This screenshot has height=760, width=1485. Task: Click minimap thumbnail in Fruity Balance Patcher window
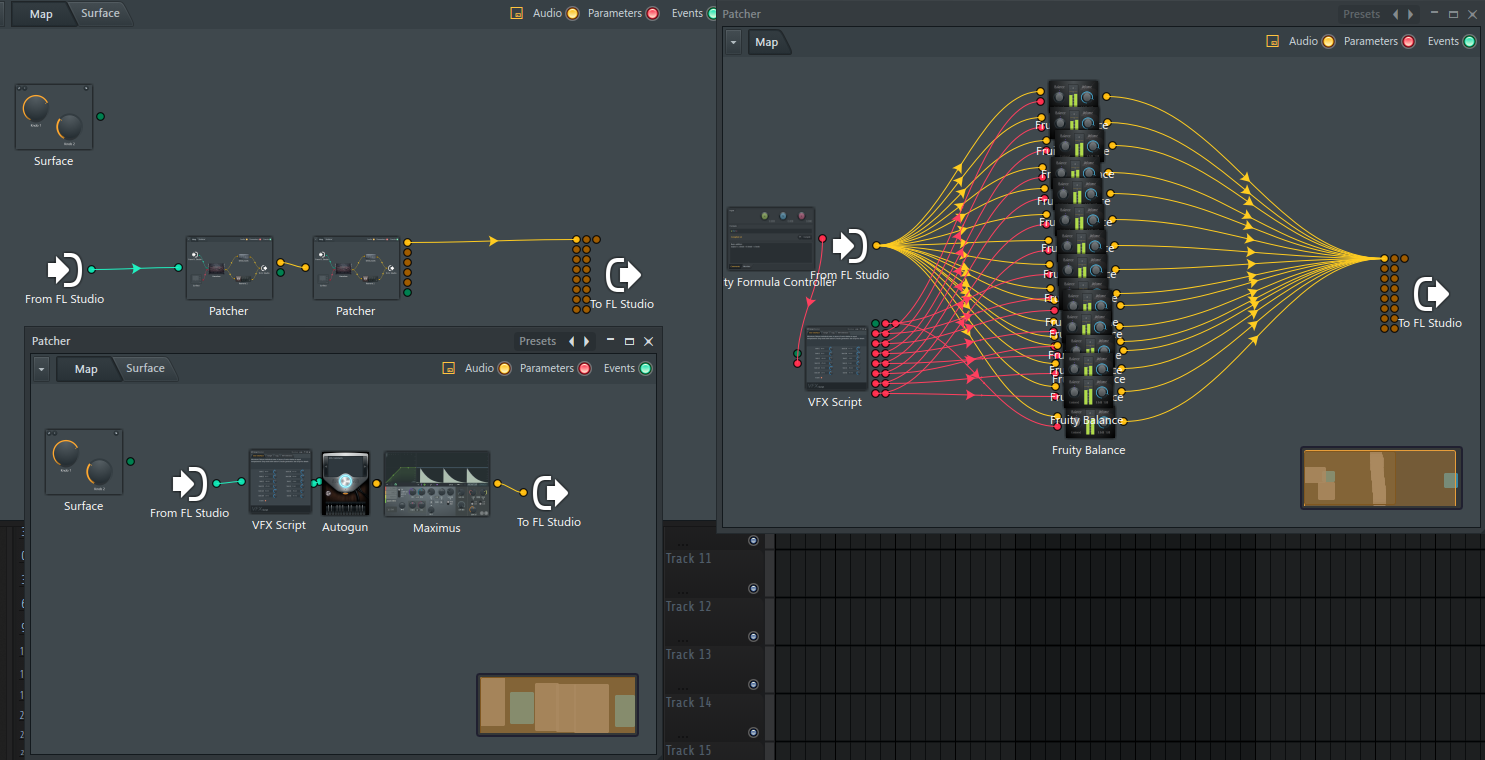point(1382,478)
